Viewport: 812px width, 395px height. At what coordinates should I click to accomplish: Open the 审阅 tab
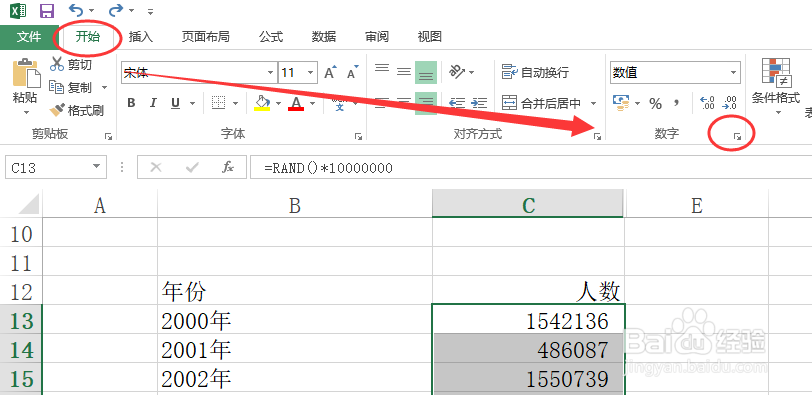click(376, 37)
